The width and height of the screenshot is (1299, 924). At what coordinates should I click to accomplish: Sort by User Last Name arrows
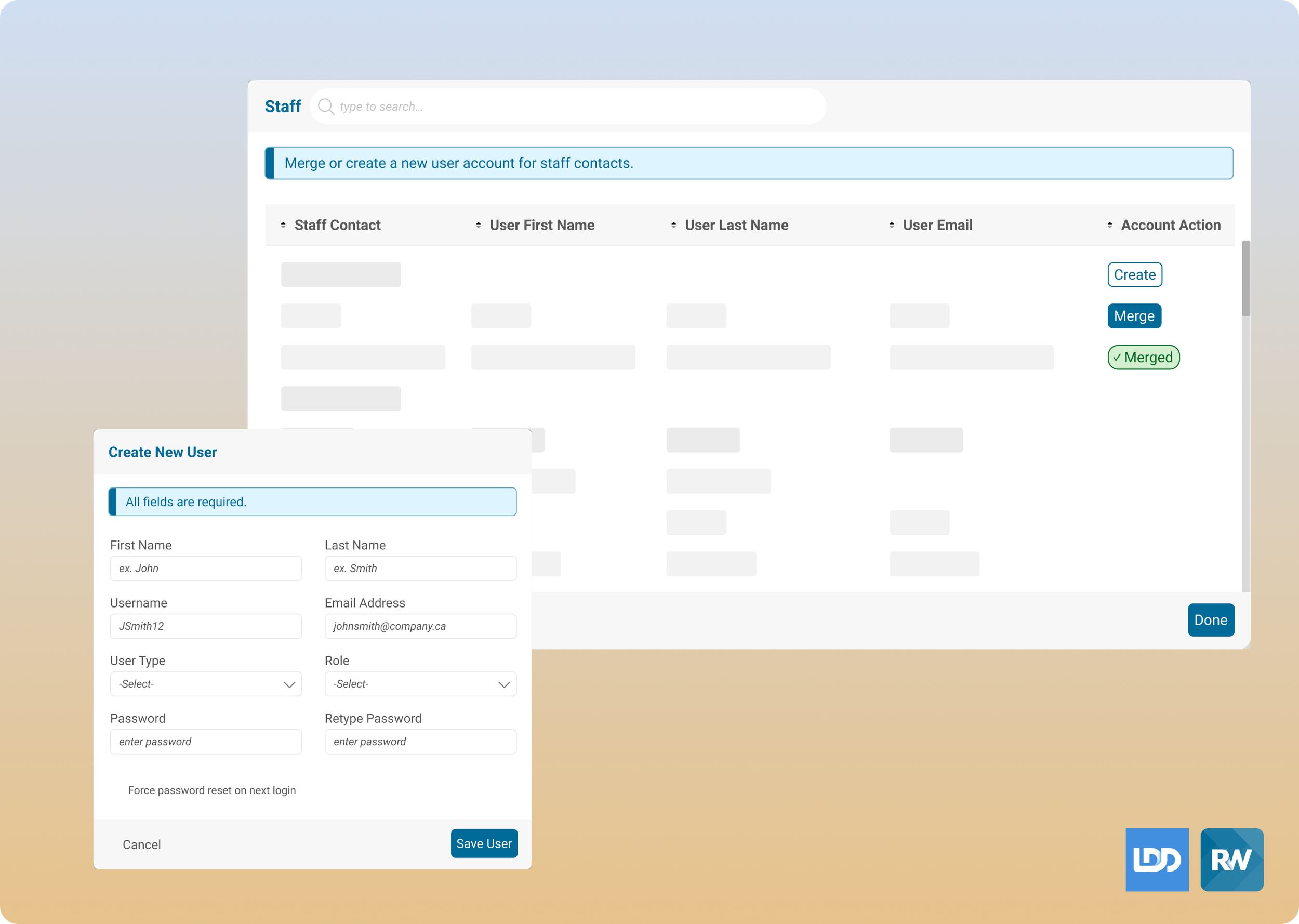coord(673,226)
